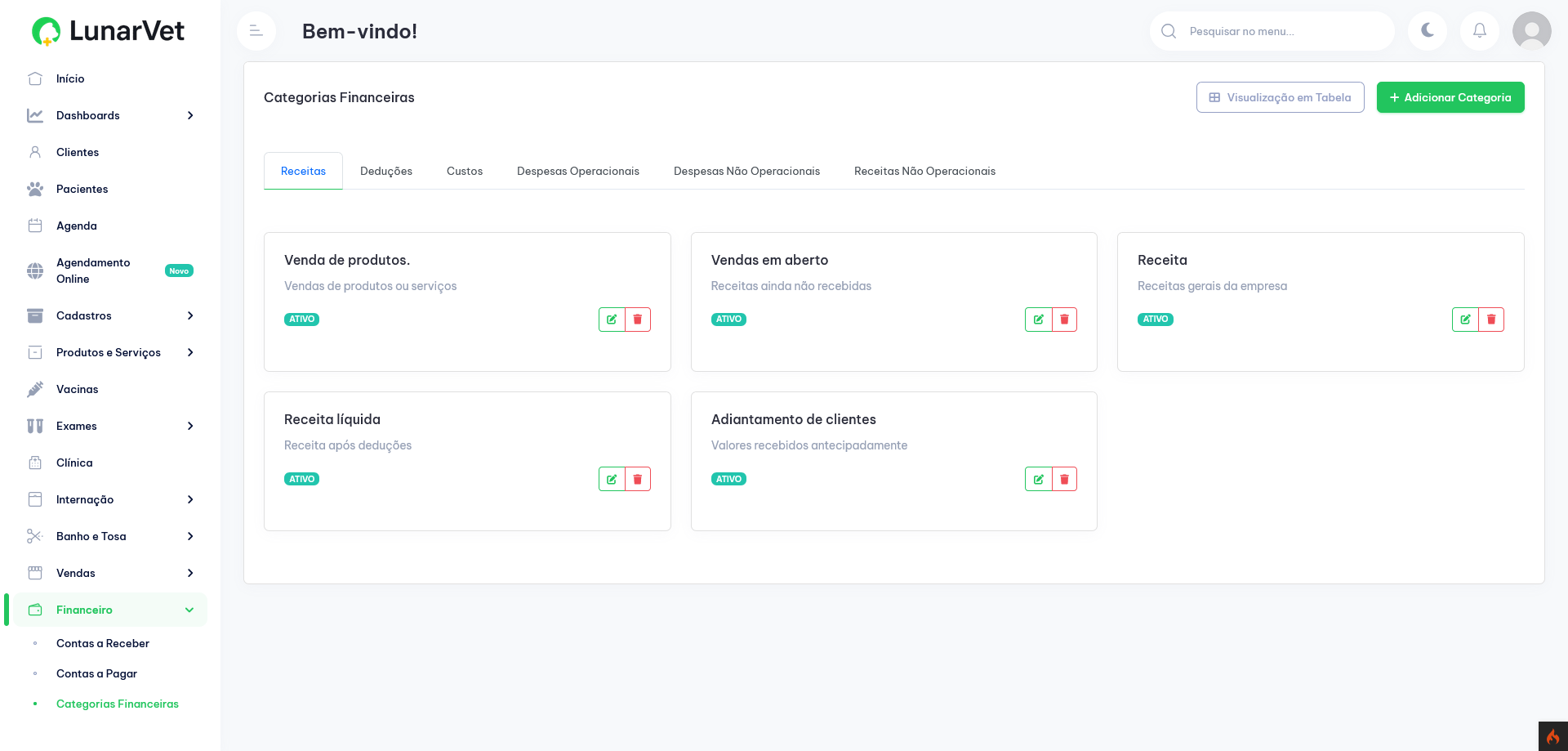The height and width of the screenshot is (751, 1568).
Task: Expand the Exames submenu chevron
Action: [x=190, y=426]
